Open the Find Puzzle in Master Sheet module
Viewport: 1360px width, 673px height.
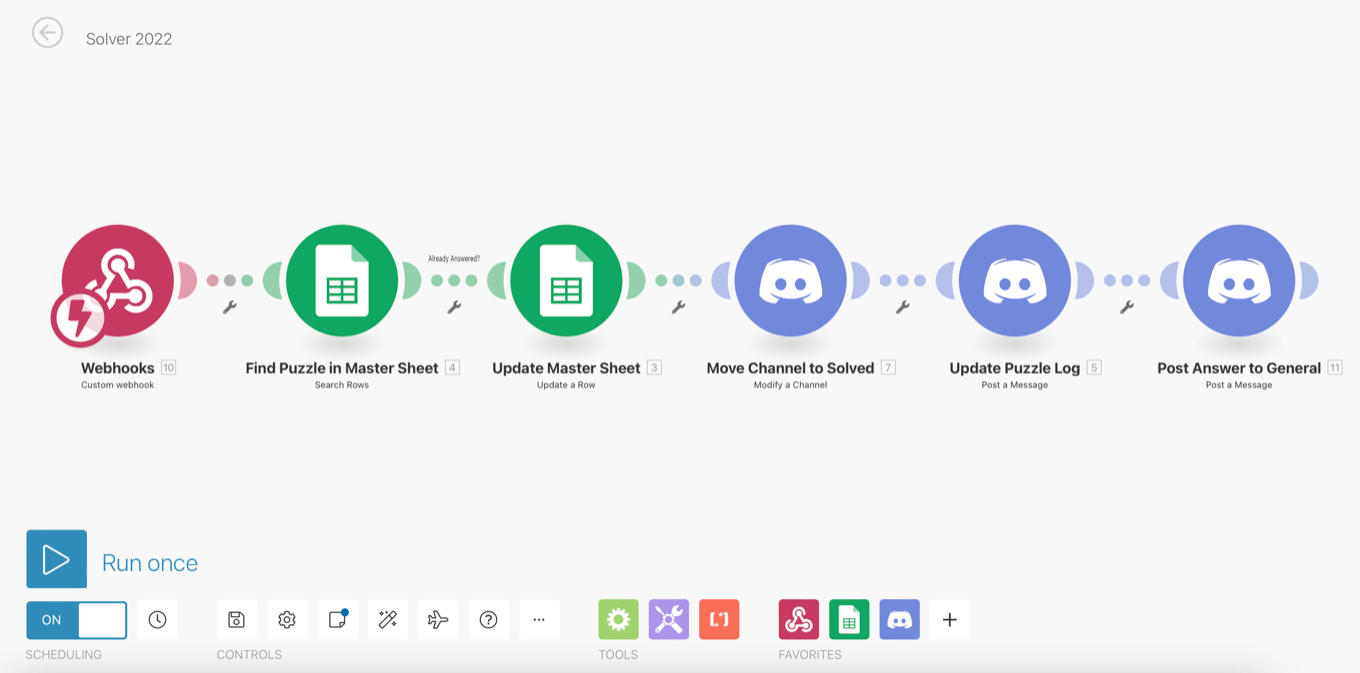pyautogui.click(x=342, y=281)
